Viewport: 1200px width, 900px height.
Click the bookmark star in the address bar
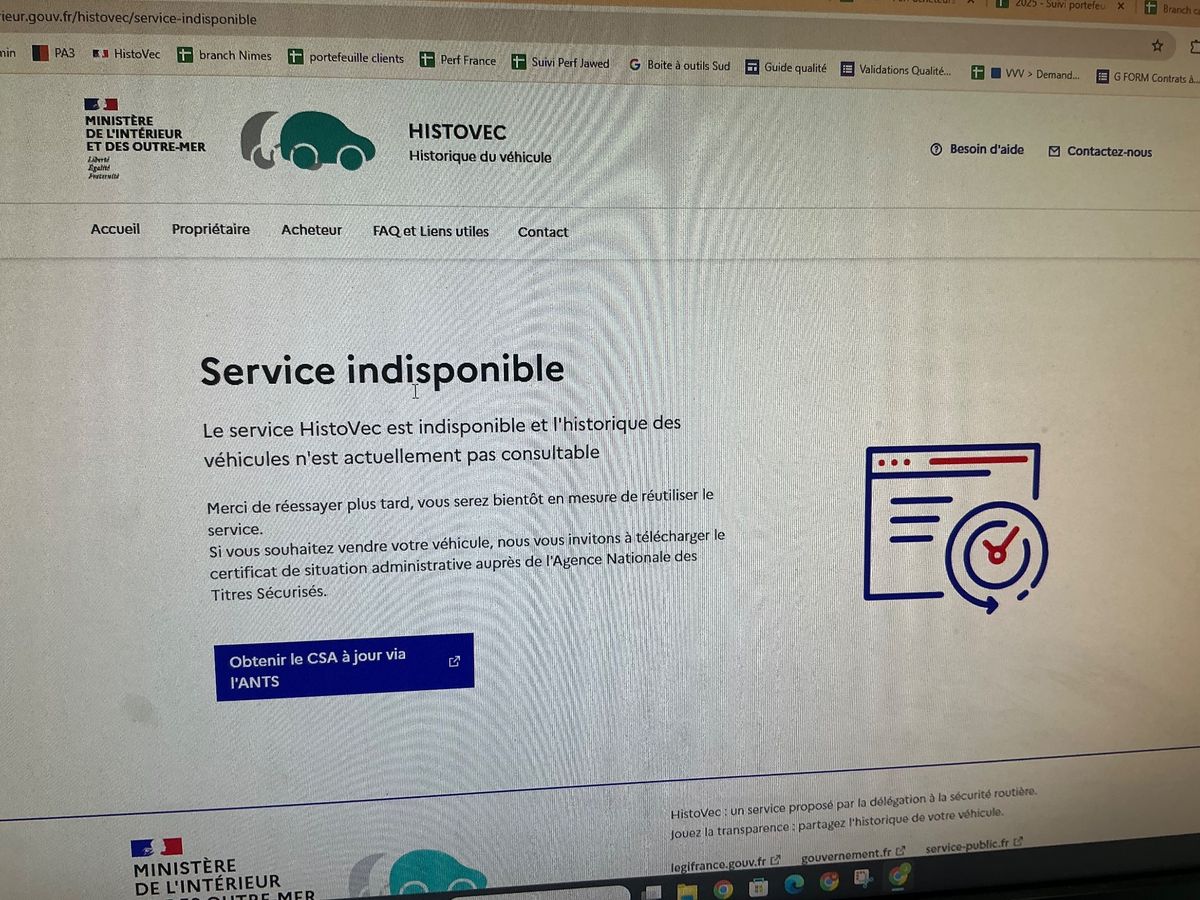point(1157,45)
